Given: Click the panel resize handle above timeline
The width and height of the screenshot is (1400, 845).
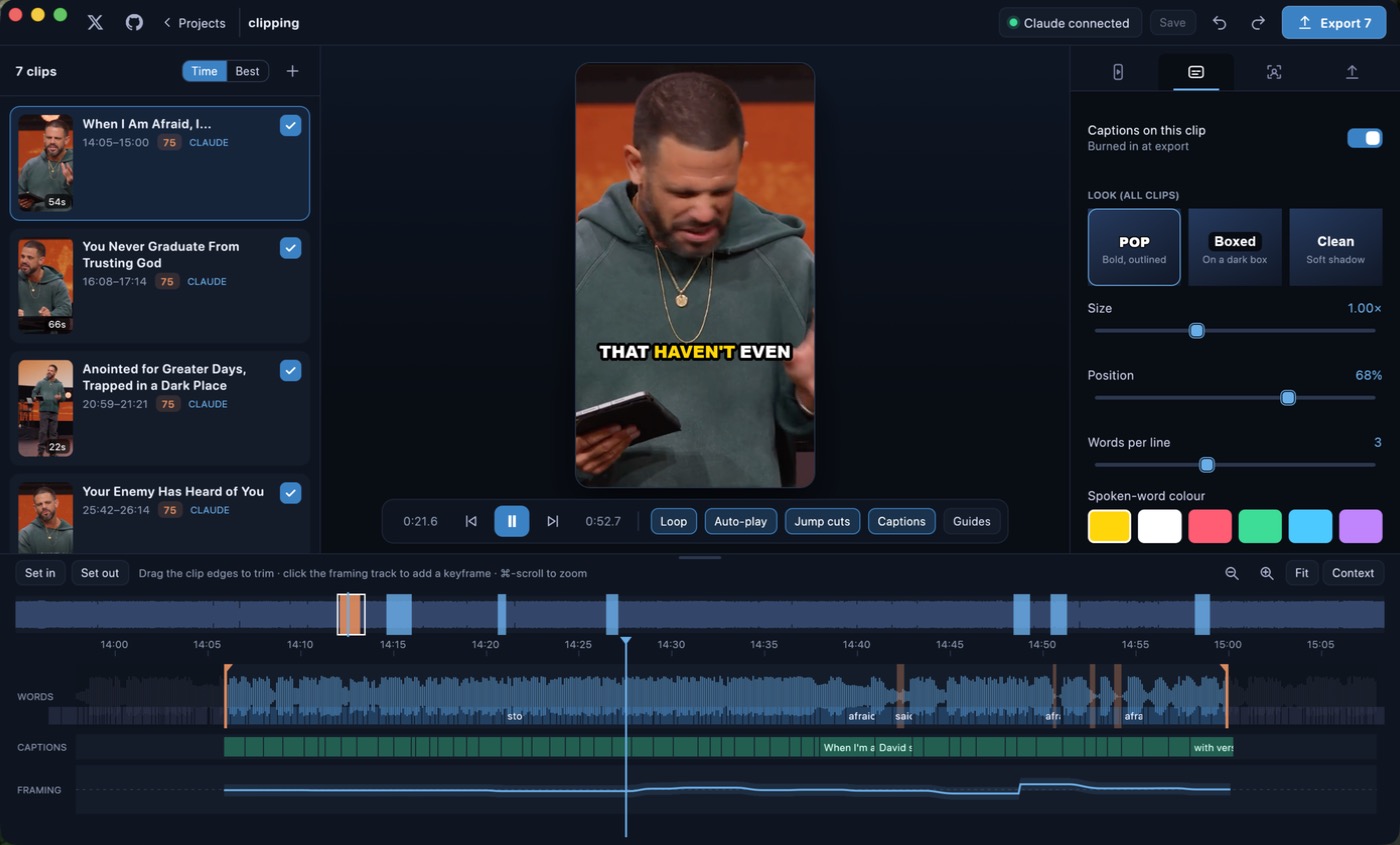Looking at the screenshot, I should click(699, 557).
